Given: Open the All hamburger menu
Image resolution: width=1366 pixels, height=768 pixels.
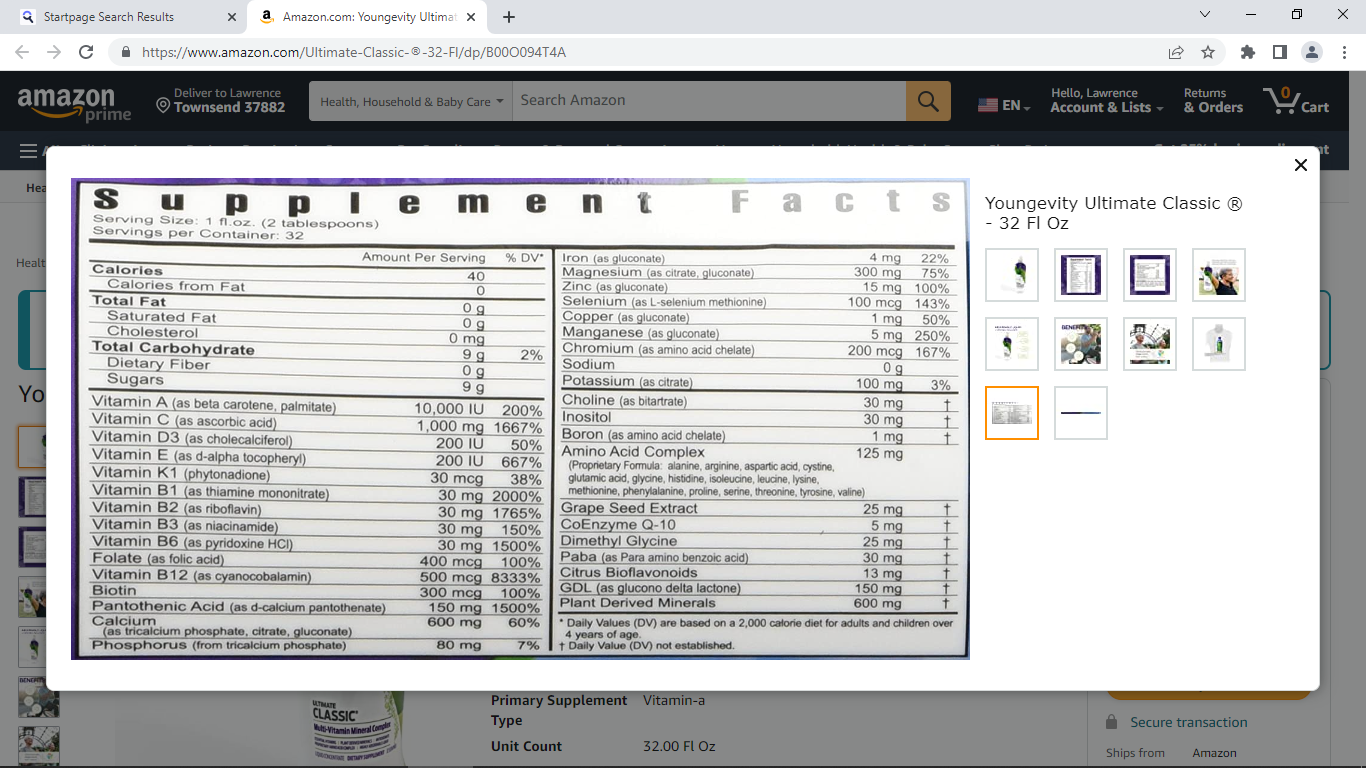Looking at the screenshot, I should (28, 152).
